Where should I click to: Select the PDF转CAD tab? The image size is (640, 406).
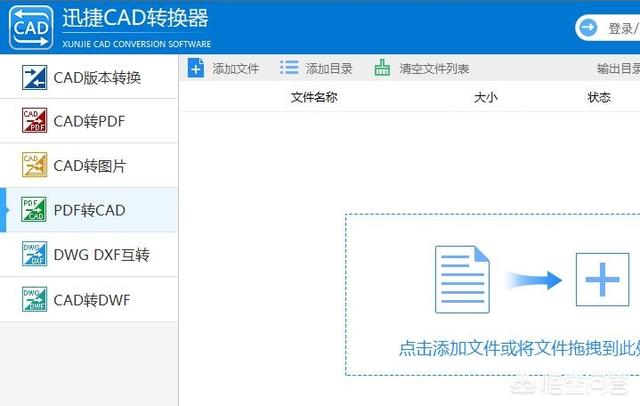tap(89, 210)
